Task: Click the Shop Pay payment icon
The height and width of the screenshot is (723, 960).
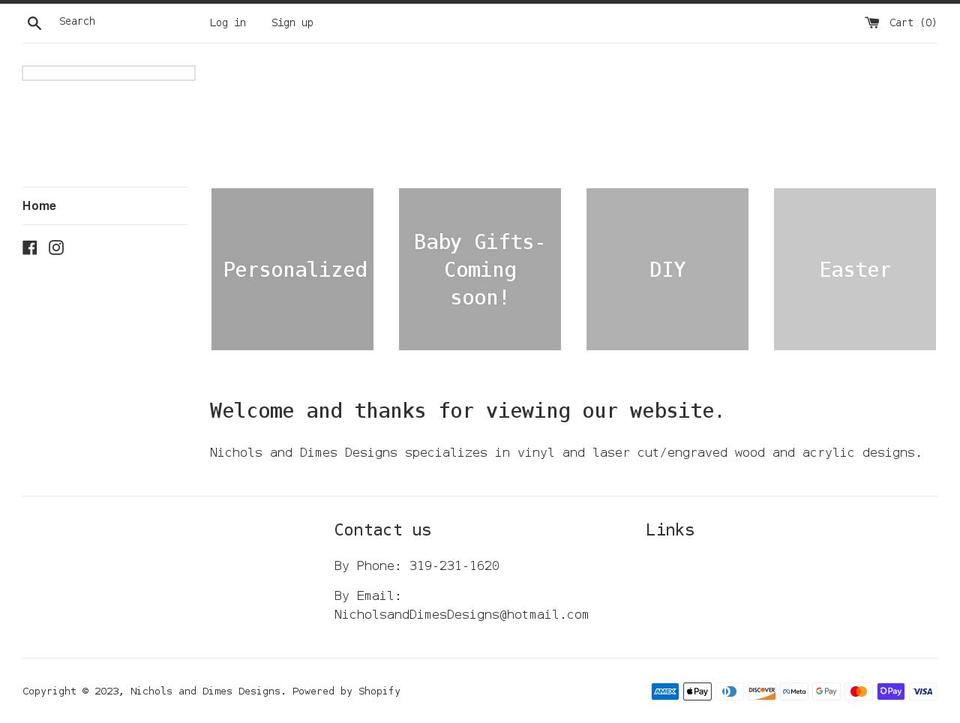Action: [x=890, y=691]
